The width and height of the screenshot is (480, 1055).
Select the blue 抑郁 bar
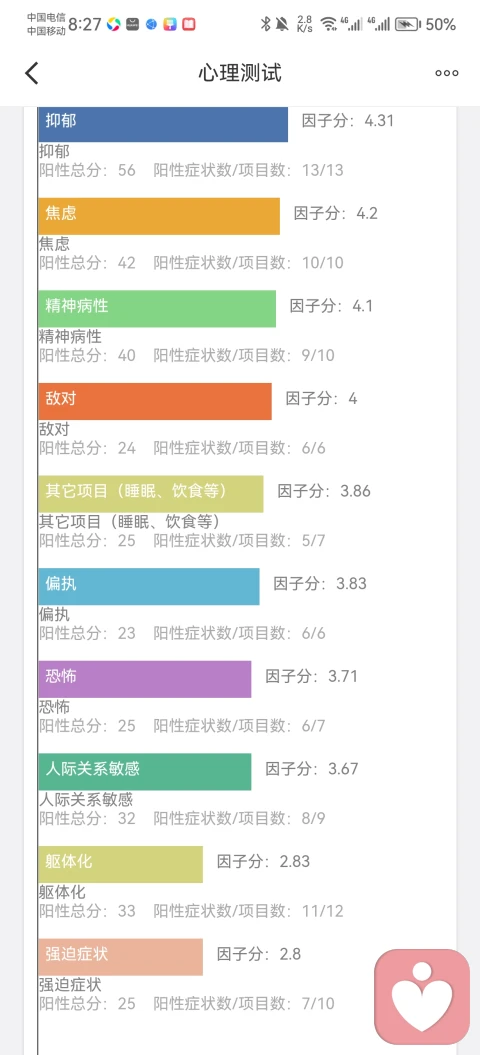point(163,124)
